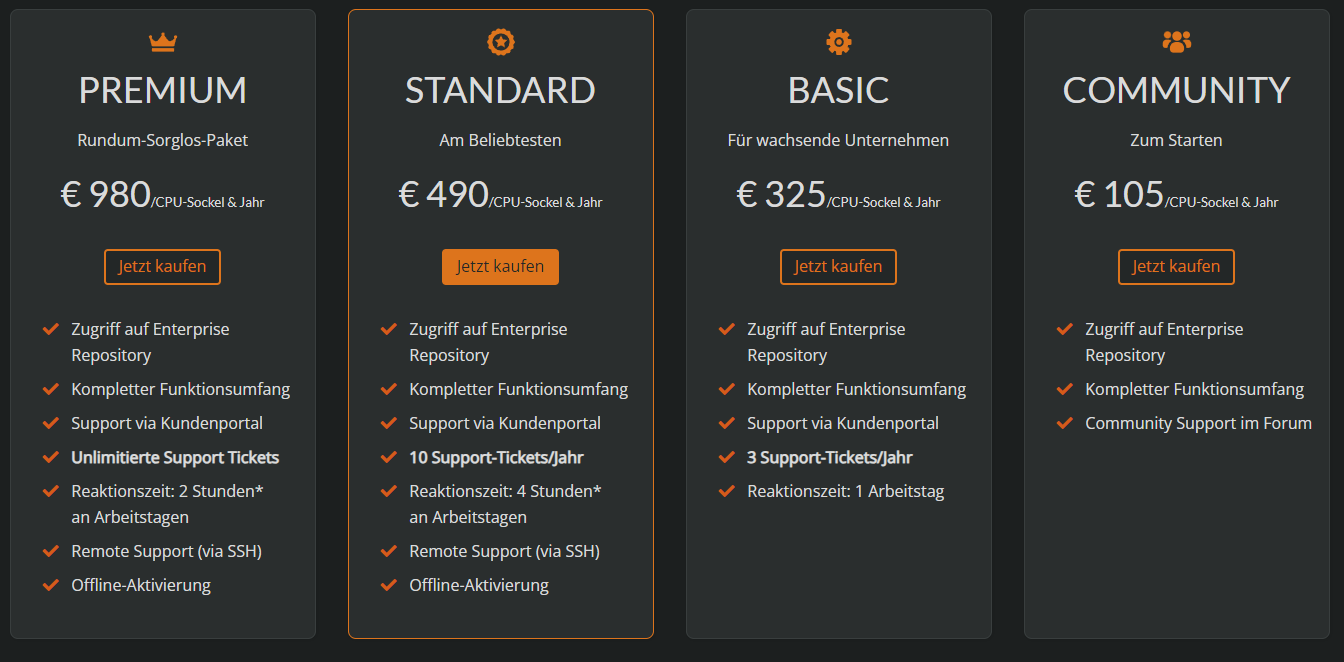Click checkmark beside Premium Offline-Aktivierung
1344x662 pixels.
[50, 585]
